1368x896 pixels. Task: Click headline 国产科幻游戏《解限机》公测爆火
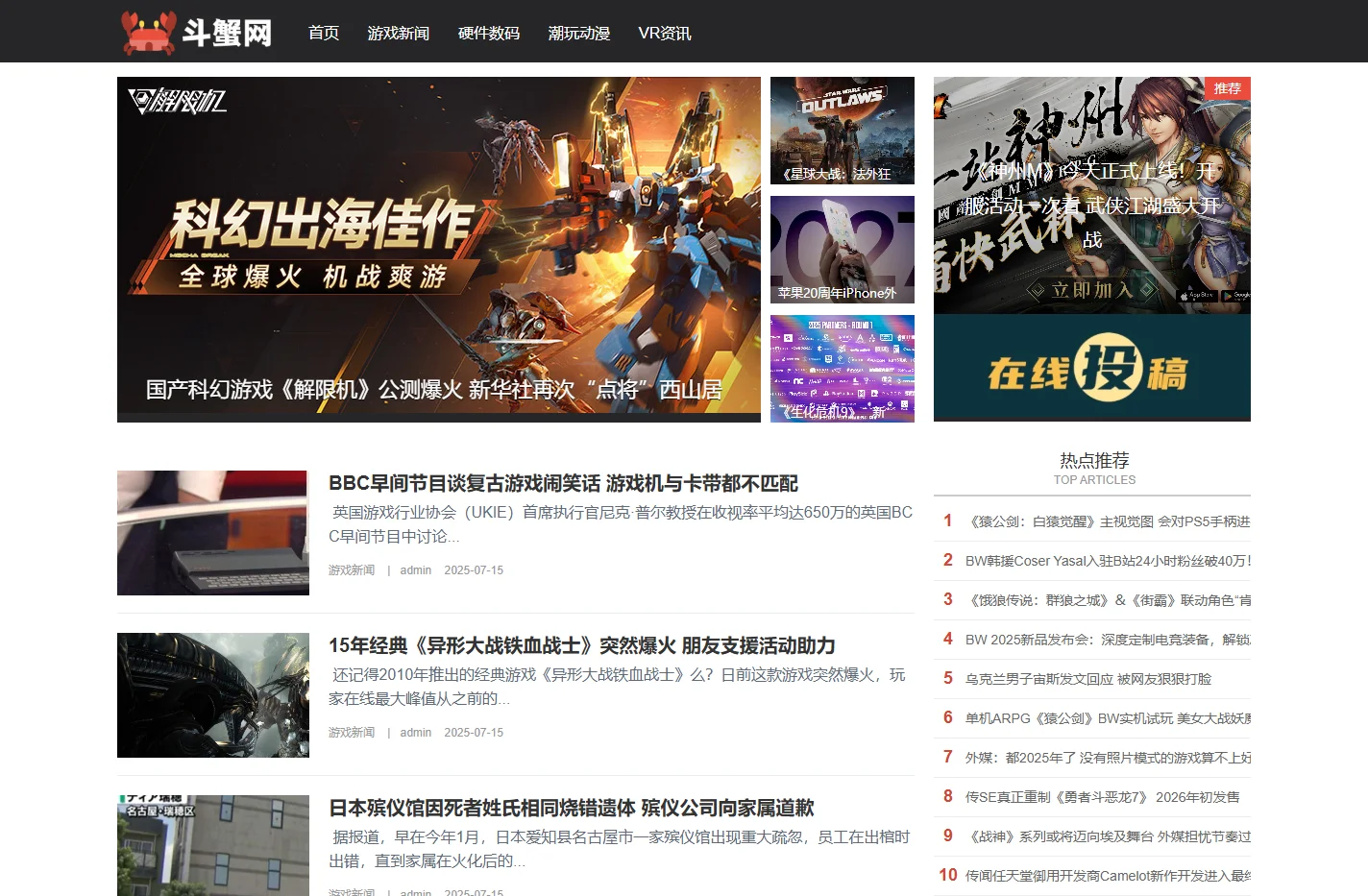[x=434, y=390]
